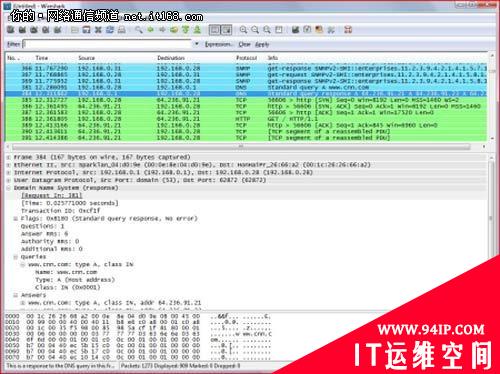
Task: Sort packets by the No. column
Action: pyautogui.click(x=13, y=58)
